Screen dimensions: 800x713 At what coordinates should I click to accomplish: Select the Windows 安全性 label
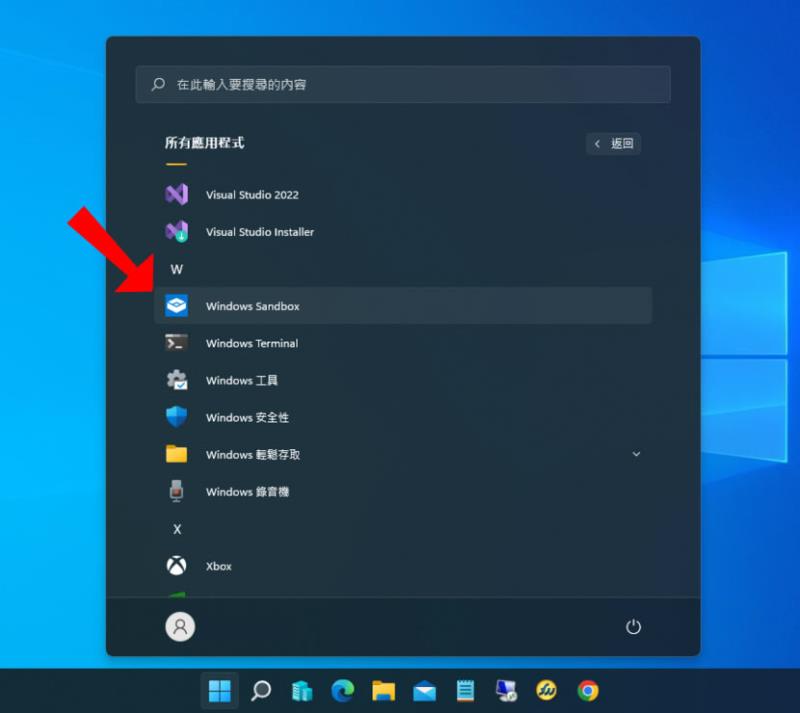coord(247,417)
